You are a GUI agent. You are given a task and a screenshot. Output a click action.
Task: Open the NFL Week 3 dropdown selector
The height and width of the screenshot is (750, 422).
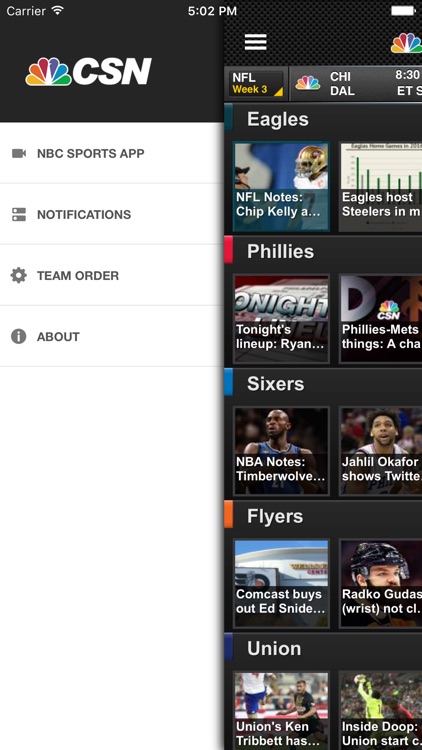click(256, 83)
